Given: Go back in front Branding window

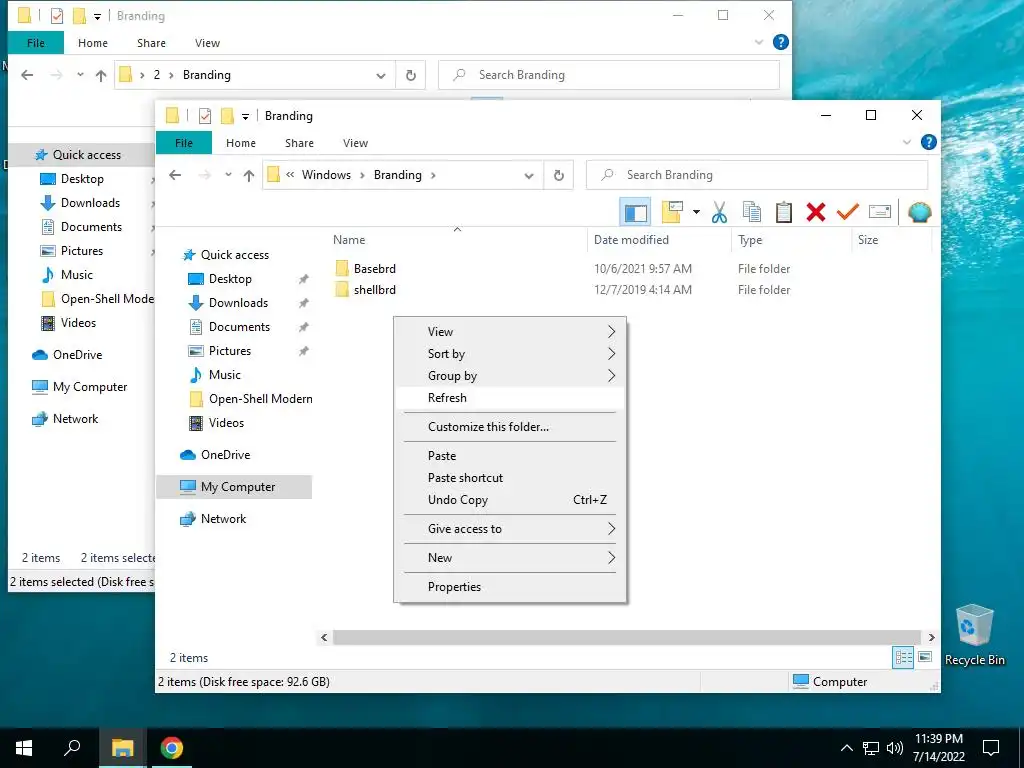Looking at the screenshot, I should [x=175, y=175].
